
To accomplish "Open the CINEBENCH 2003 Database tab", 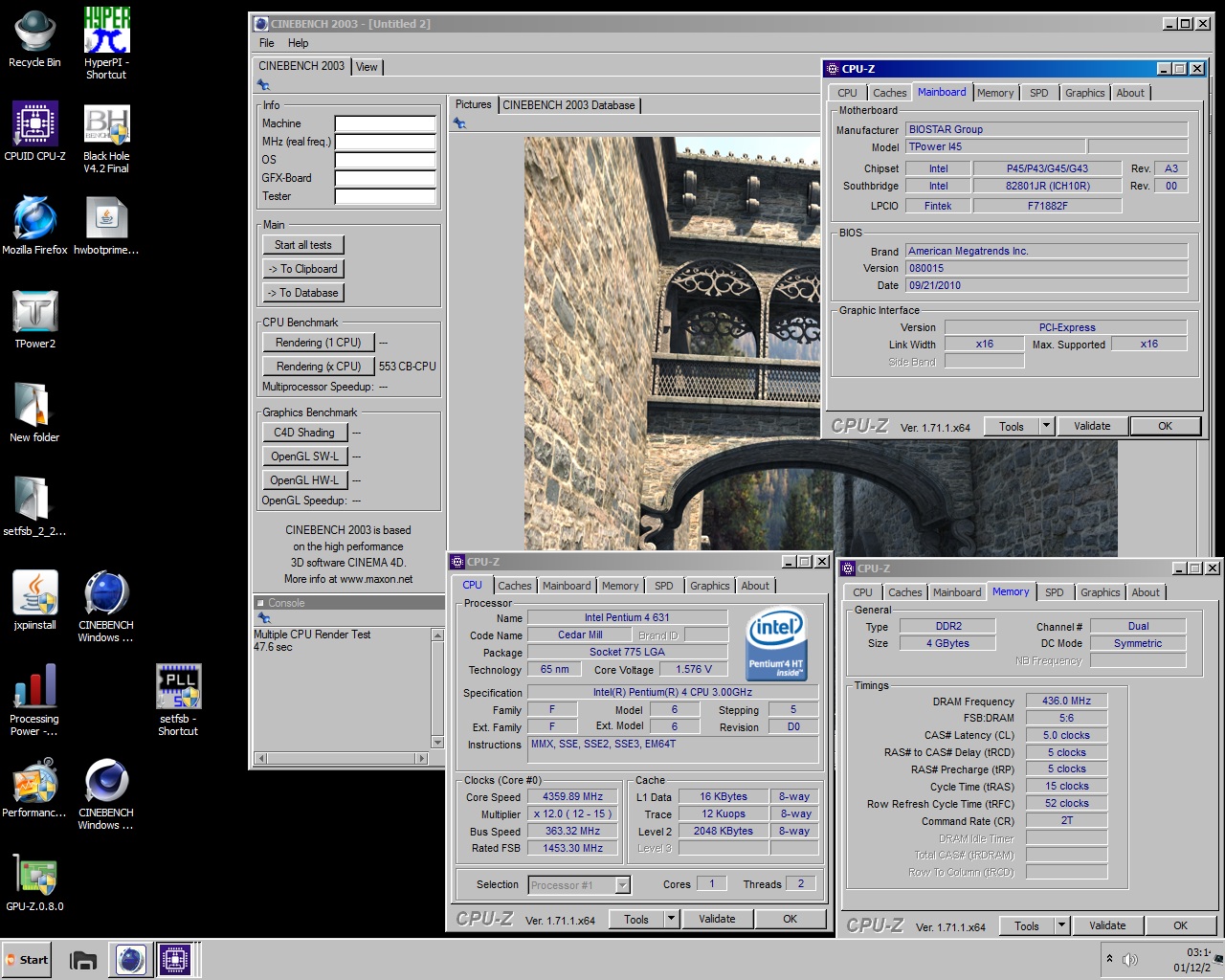I will (568, 105).
